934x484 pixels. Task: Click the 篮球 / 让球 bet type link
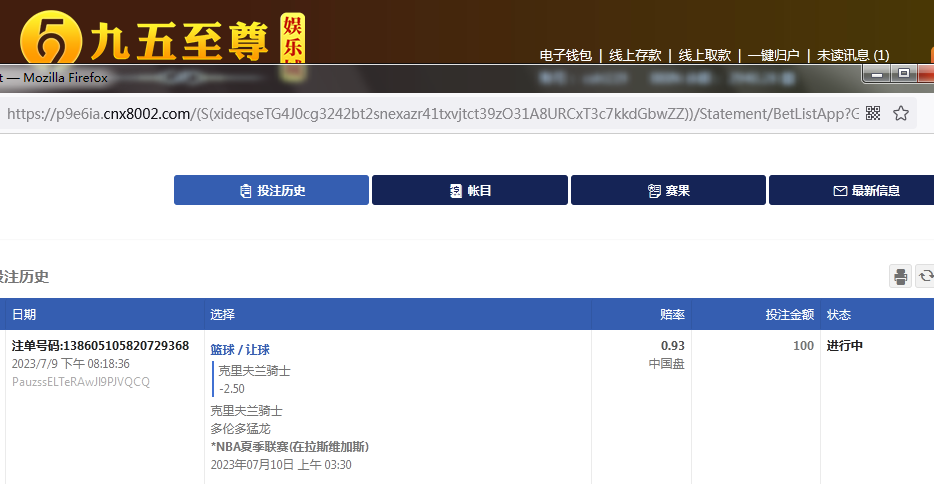coord(240,349)
